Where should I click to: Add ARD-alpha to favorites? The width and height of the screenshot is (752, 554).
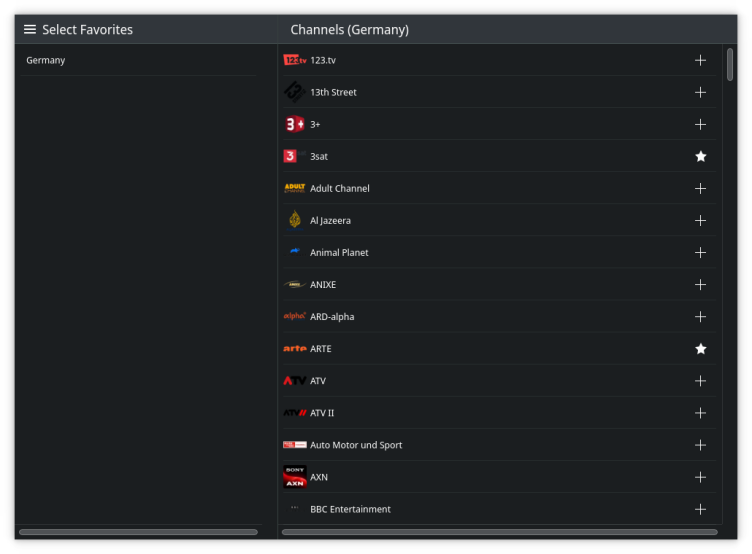tap(700, 317)
